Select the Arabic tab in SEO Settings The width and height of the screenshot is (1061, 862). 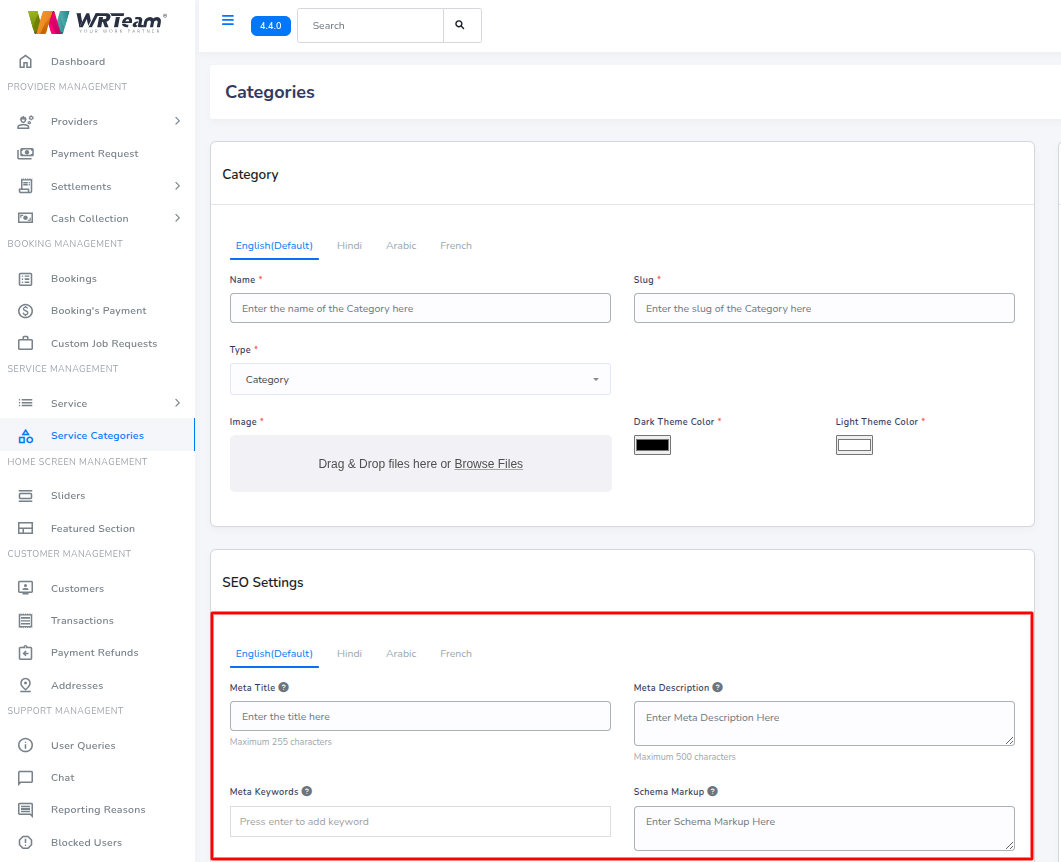[401, 653]
